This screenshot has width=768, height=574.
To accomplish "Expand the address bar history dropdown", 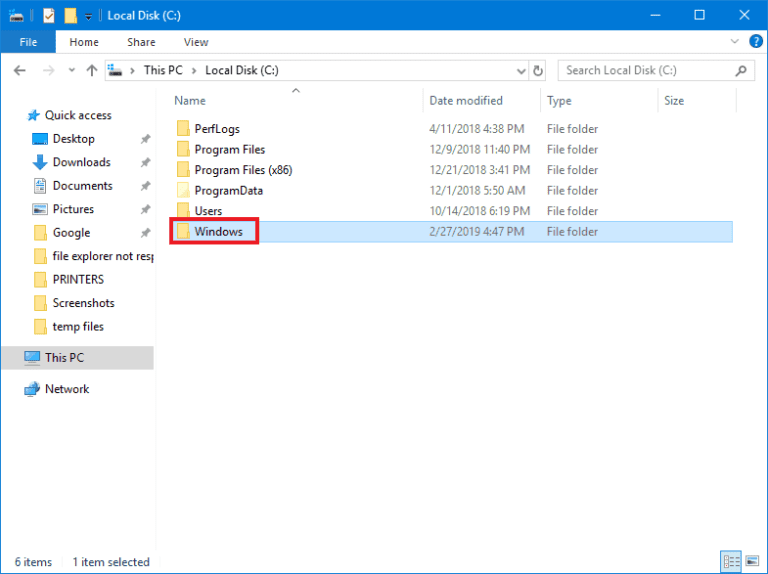I will point(521,71).
